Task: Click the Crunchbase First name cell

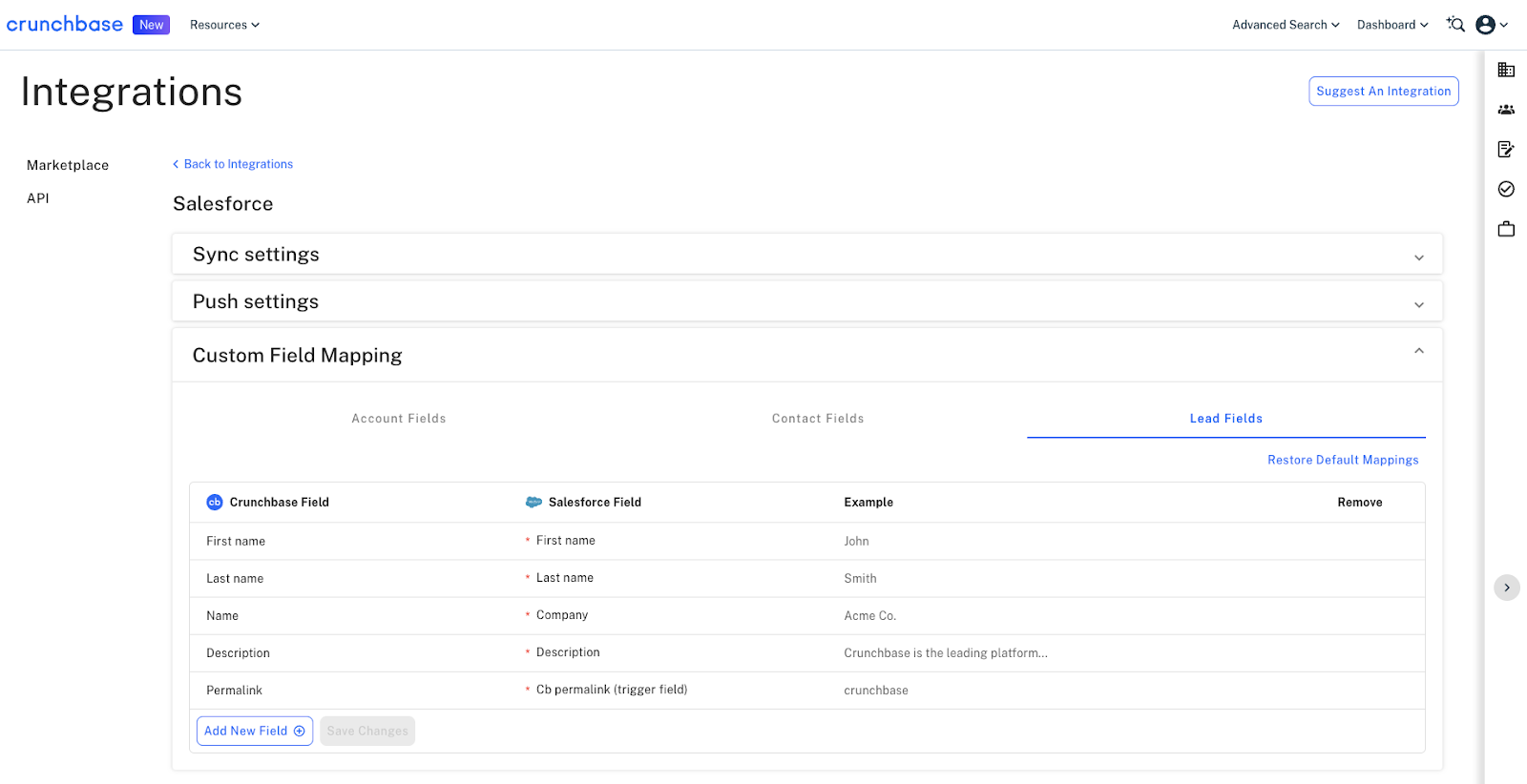Action: pos(236,541)
